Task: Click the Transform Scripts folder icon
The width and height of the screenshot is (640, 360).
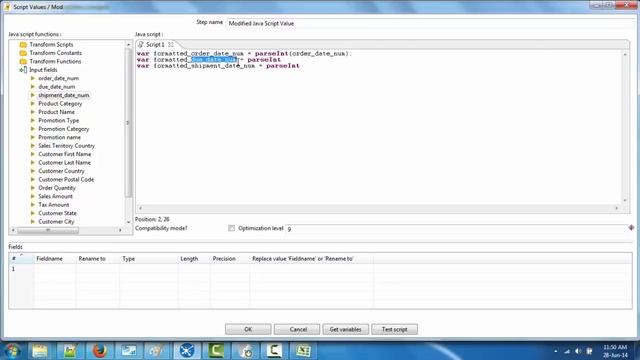Action: click(x=23, y=44)
